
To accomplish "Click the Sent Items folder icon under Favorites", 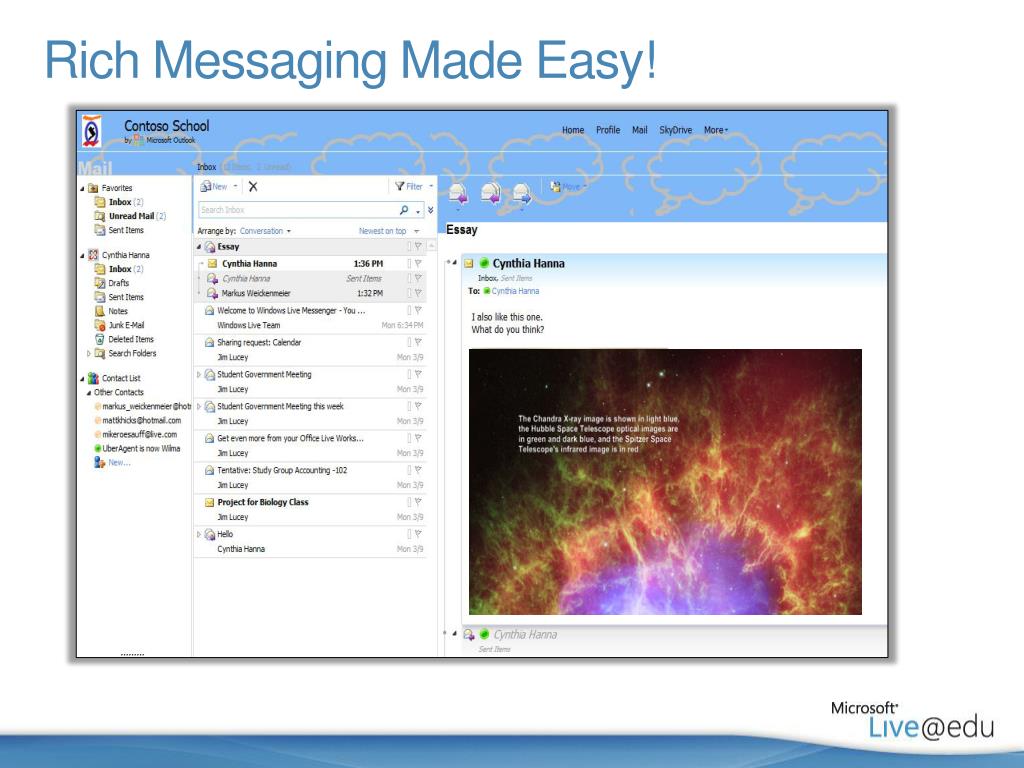I will 100,230.
